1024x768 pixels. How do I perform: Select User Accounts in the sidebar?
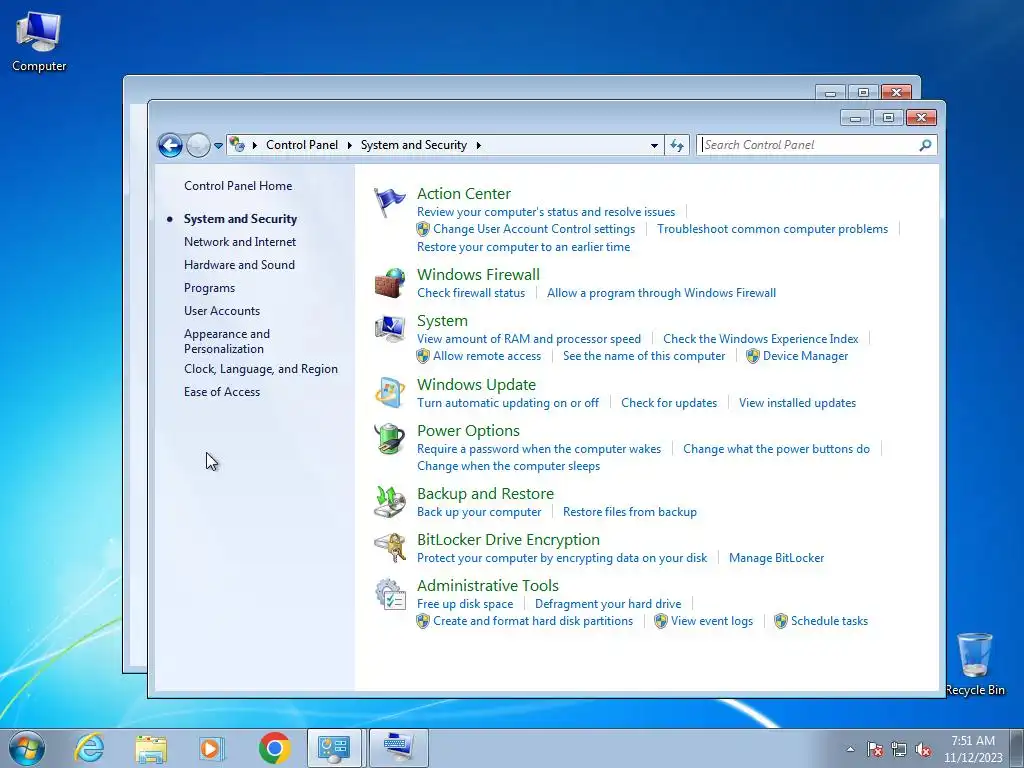(221, 311)
